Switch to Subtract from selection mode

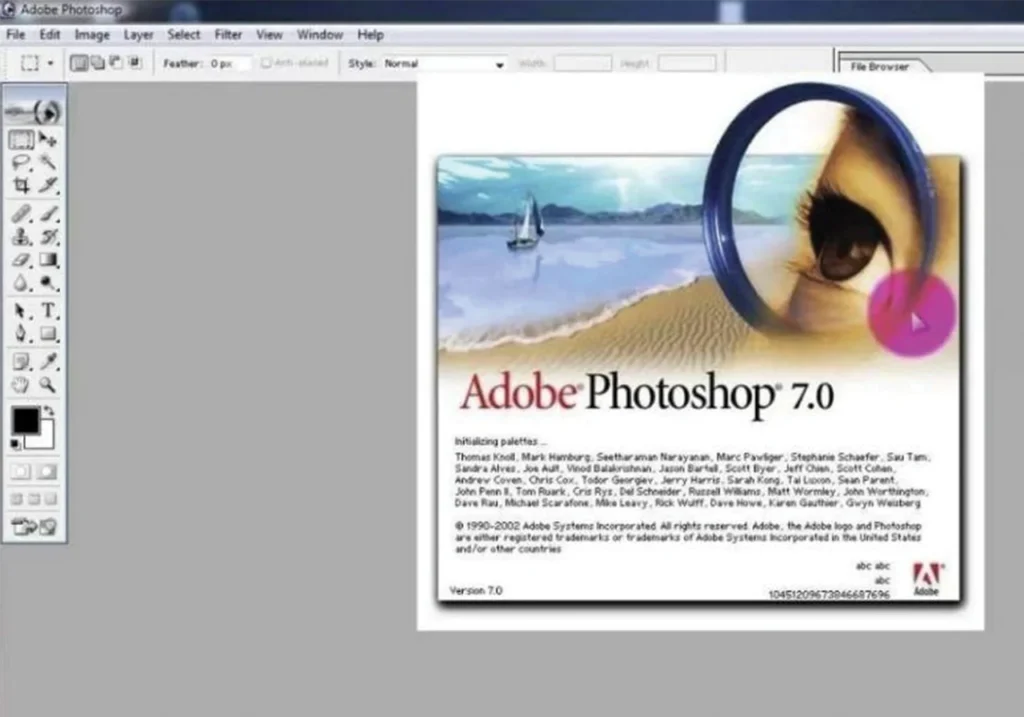coord(116,63)
